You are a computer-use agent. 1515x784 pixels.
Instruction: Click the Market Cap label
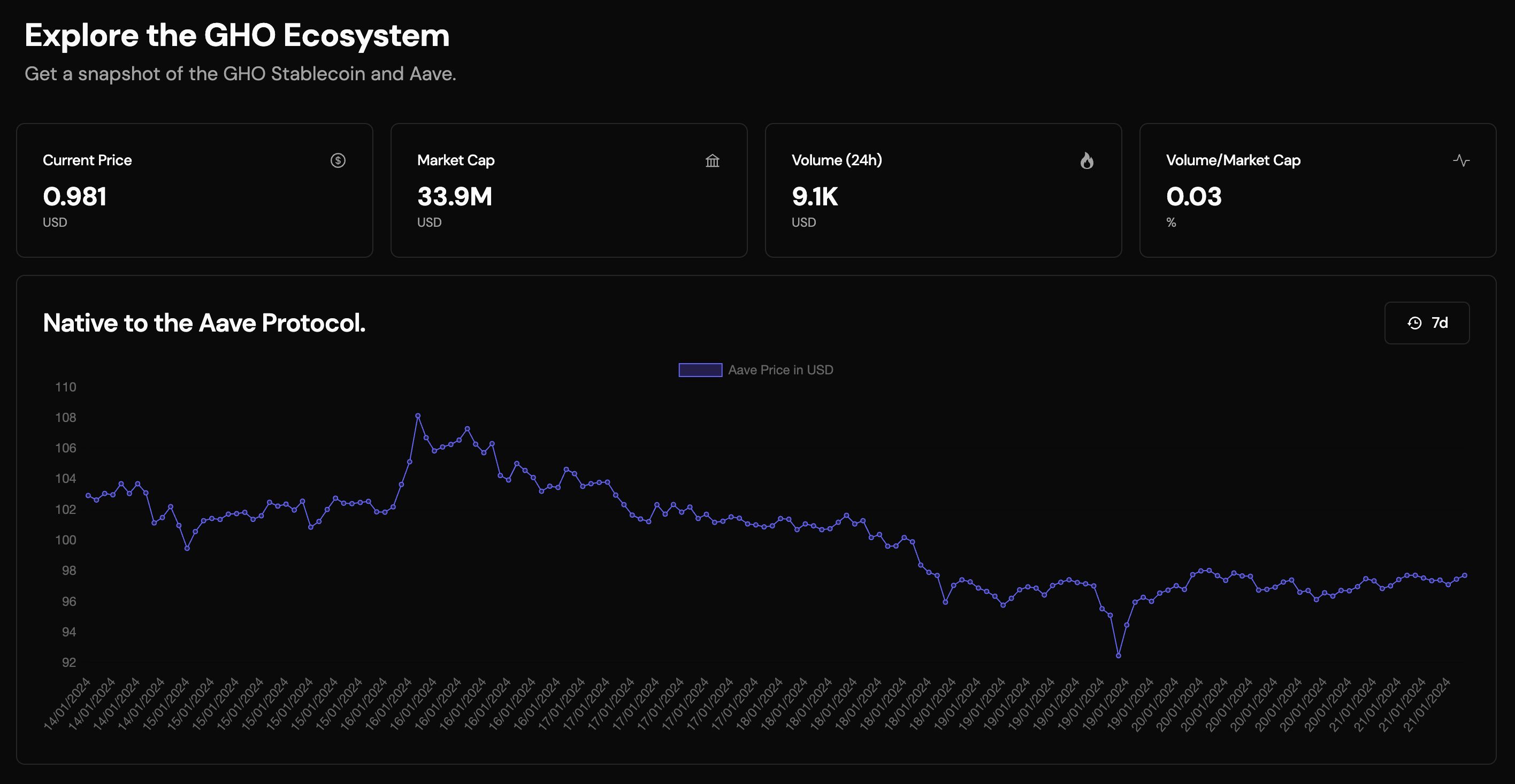456,160
